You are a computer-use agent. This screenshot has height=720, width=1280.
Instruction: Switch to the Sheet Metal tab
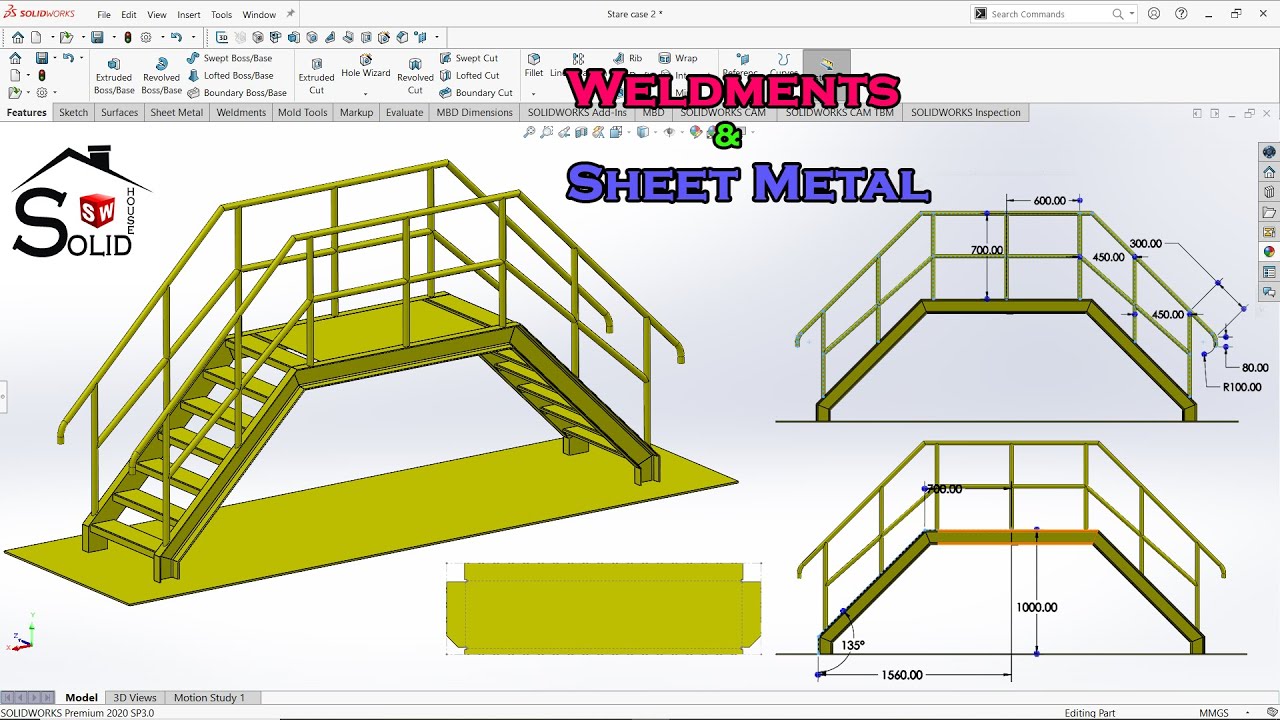pos(176,112)
